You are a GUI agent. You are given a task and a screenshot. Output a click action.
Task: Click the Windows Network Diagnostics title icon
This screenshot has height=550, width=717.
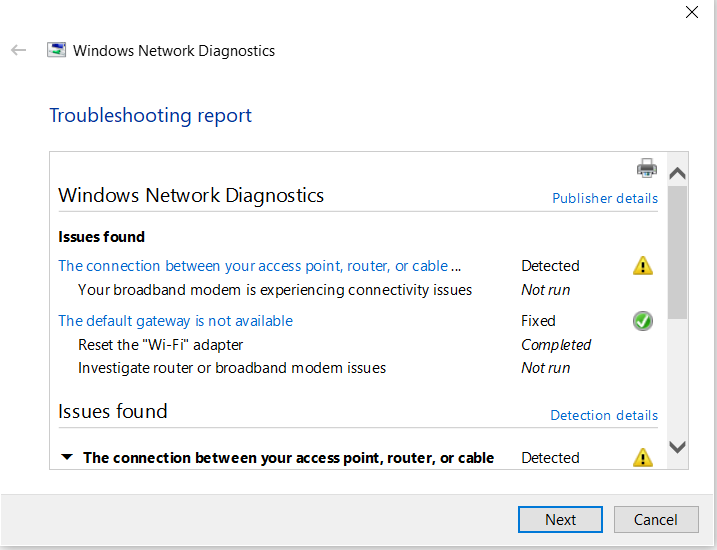point(56,50)
